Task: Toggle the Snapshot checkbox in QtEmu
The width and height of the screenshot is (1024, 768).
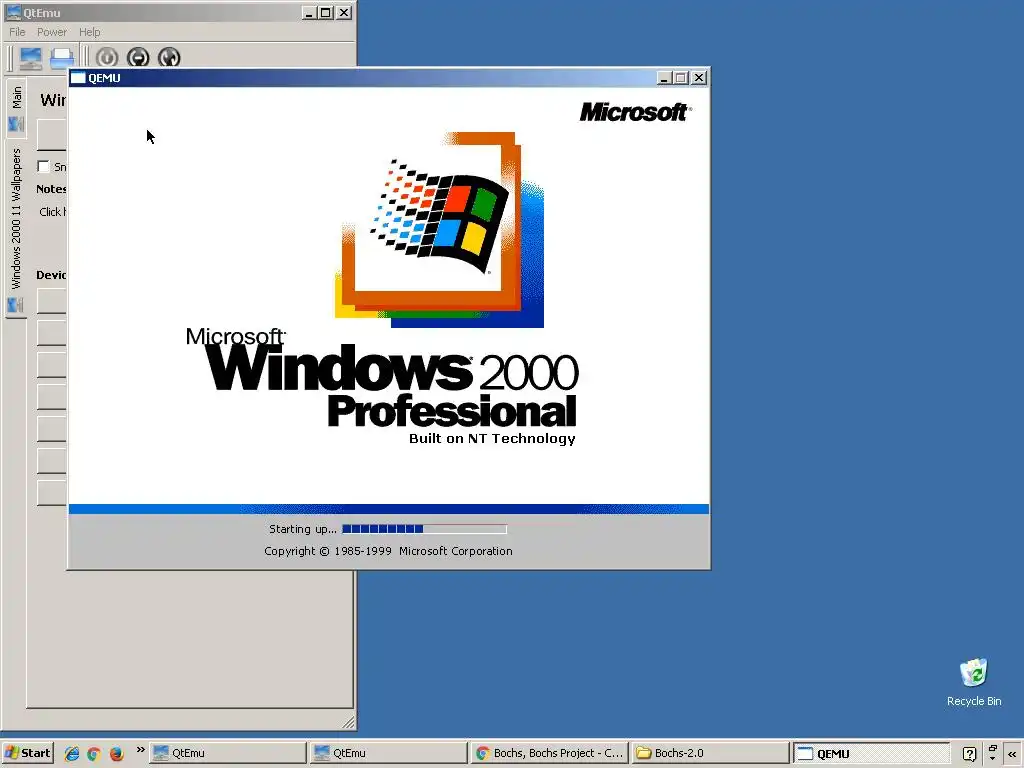Action: (x=44, y=167)
